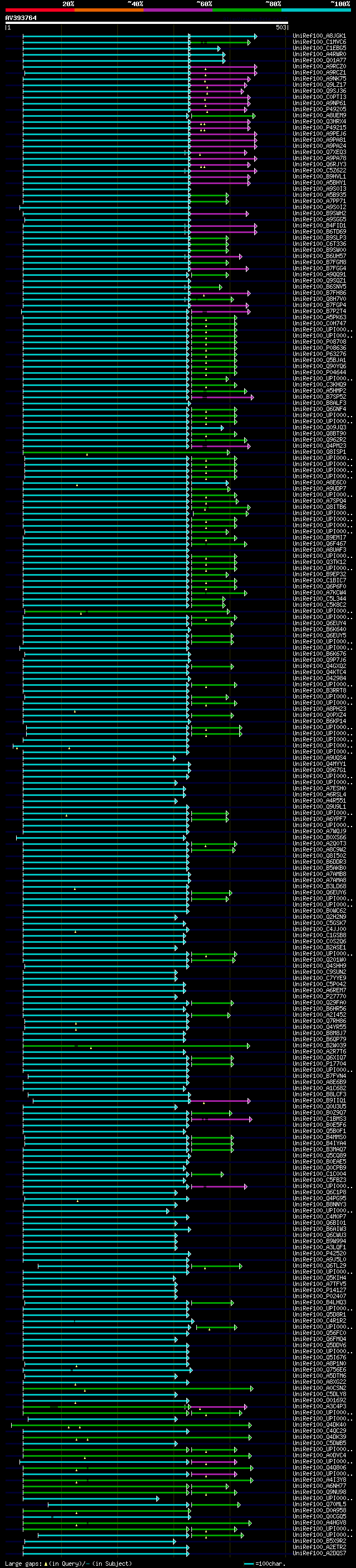This screenshot has height=1568, width=356.
Task: Select label UniRef100_B6TD69
Action: 319,231
